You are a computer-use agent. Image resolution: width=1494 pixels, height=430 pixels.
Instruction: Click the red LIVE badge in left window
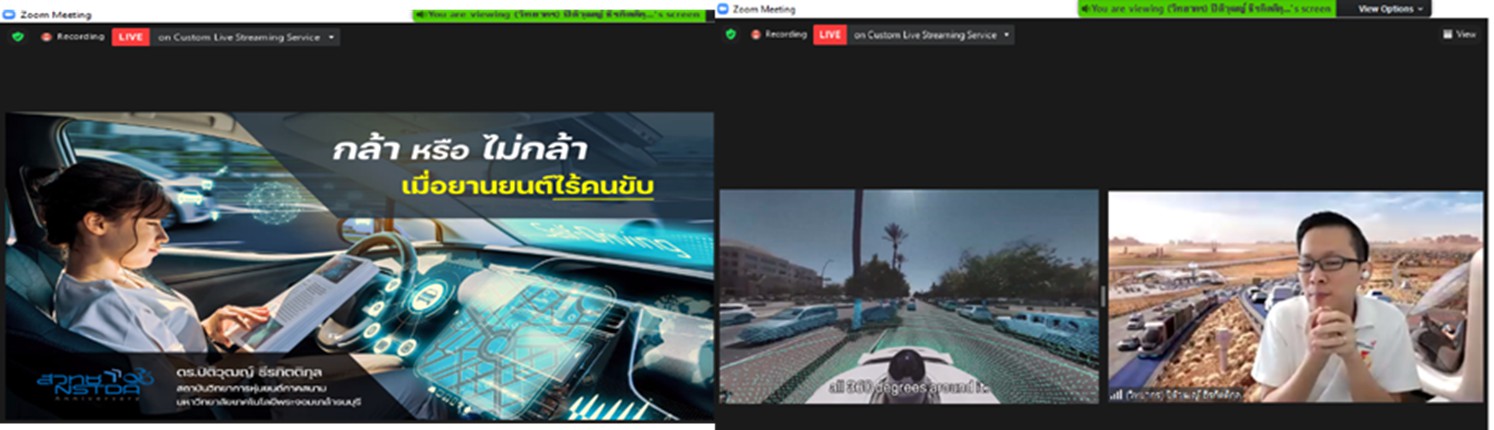[130, 37]
